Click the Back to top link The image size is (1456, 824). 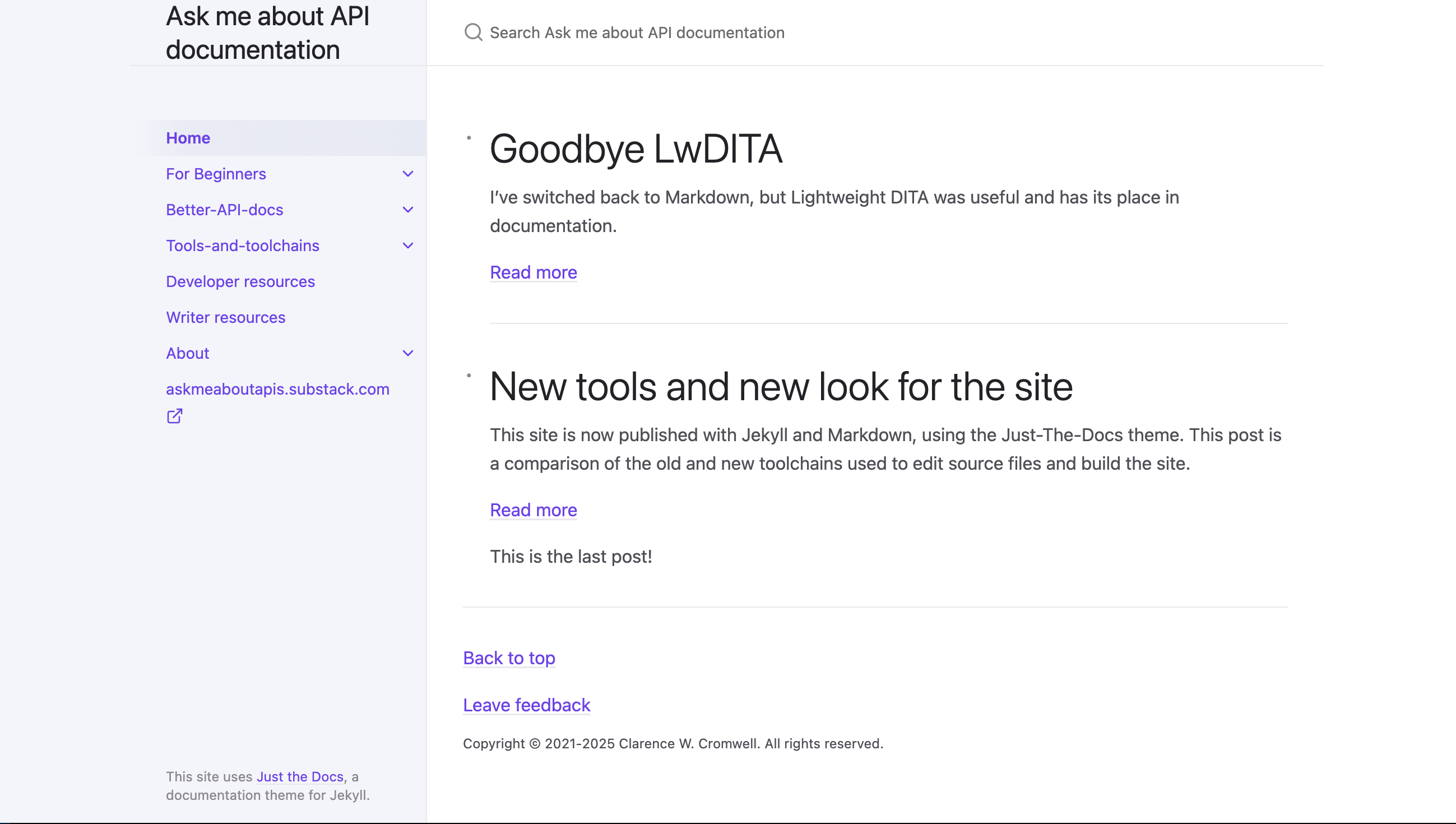[x=508, y=658]
